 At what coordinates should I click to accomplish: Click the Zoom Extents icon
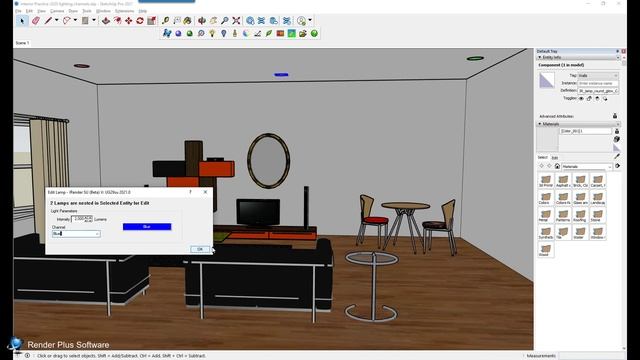pyautogui.click(x=236, y=20)
